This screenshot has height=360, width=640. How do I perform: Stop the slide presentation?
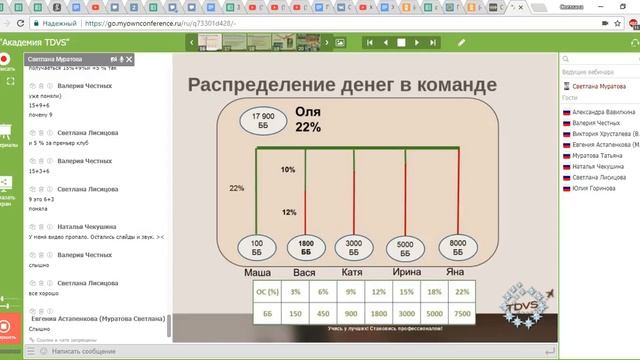401,42
